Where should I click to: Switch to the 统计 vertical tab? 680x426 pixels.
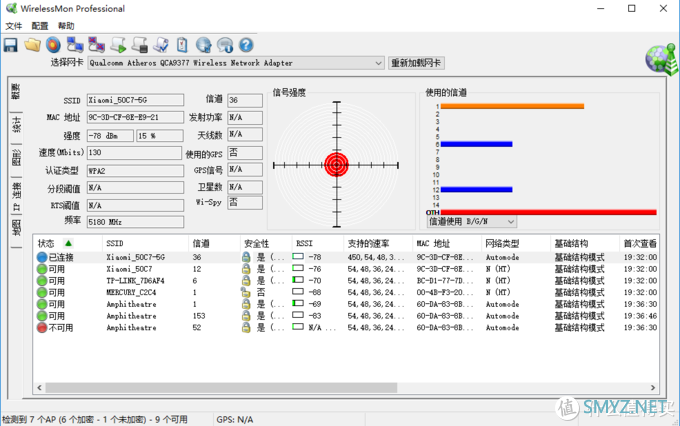click(x=16, y=125)
